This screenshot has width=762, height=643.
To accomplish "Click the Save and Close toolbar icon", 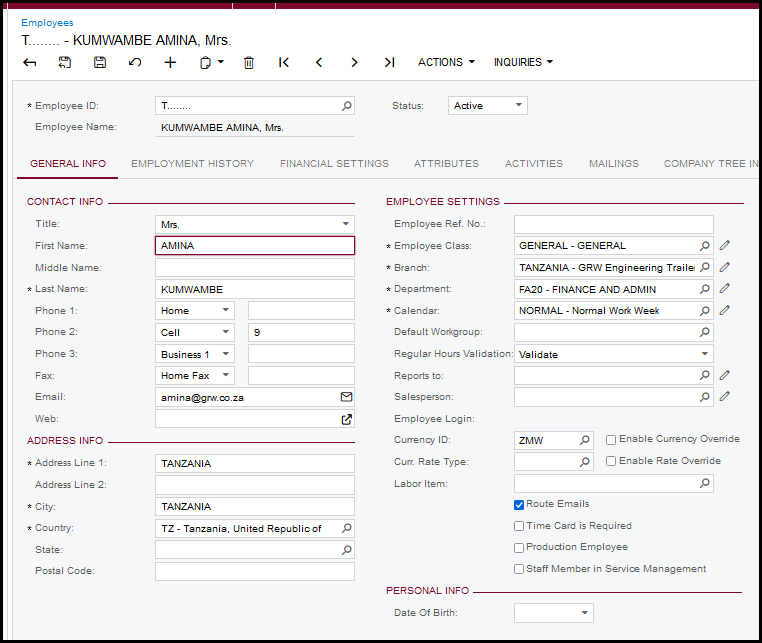I will pyautogui.click(x=65, y=62).
